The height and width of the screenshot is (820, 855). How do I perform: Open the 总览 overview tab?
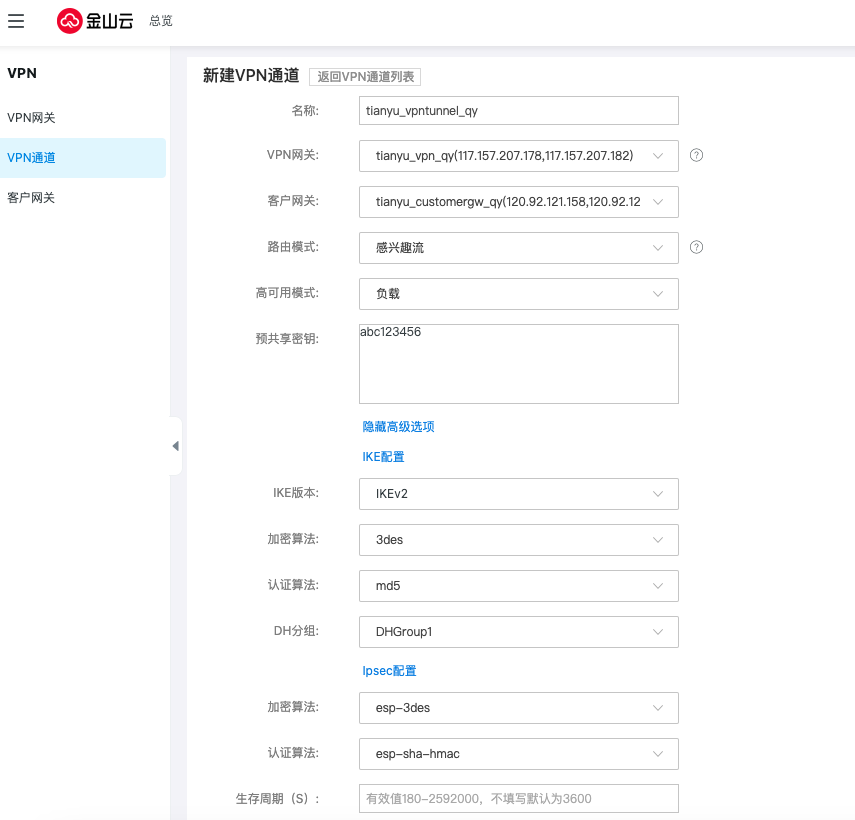click(160, 21)
